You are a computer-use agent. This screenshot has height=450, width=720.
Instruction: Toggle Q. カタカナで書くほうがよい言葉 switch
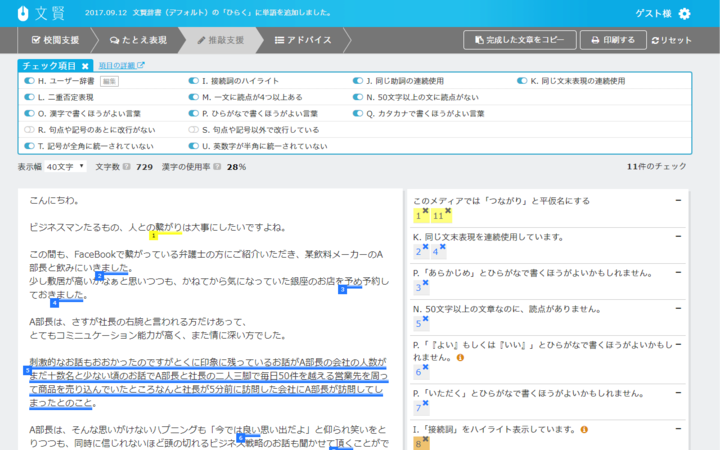(x=358, y=113)
